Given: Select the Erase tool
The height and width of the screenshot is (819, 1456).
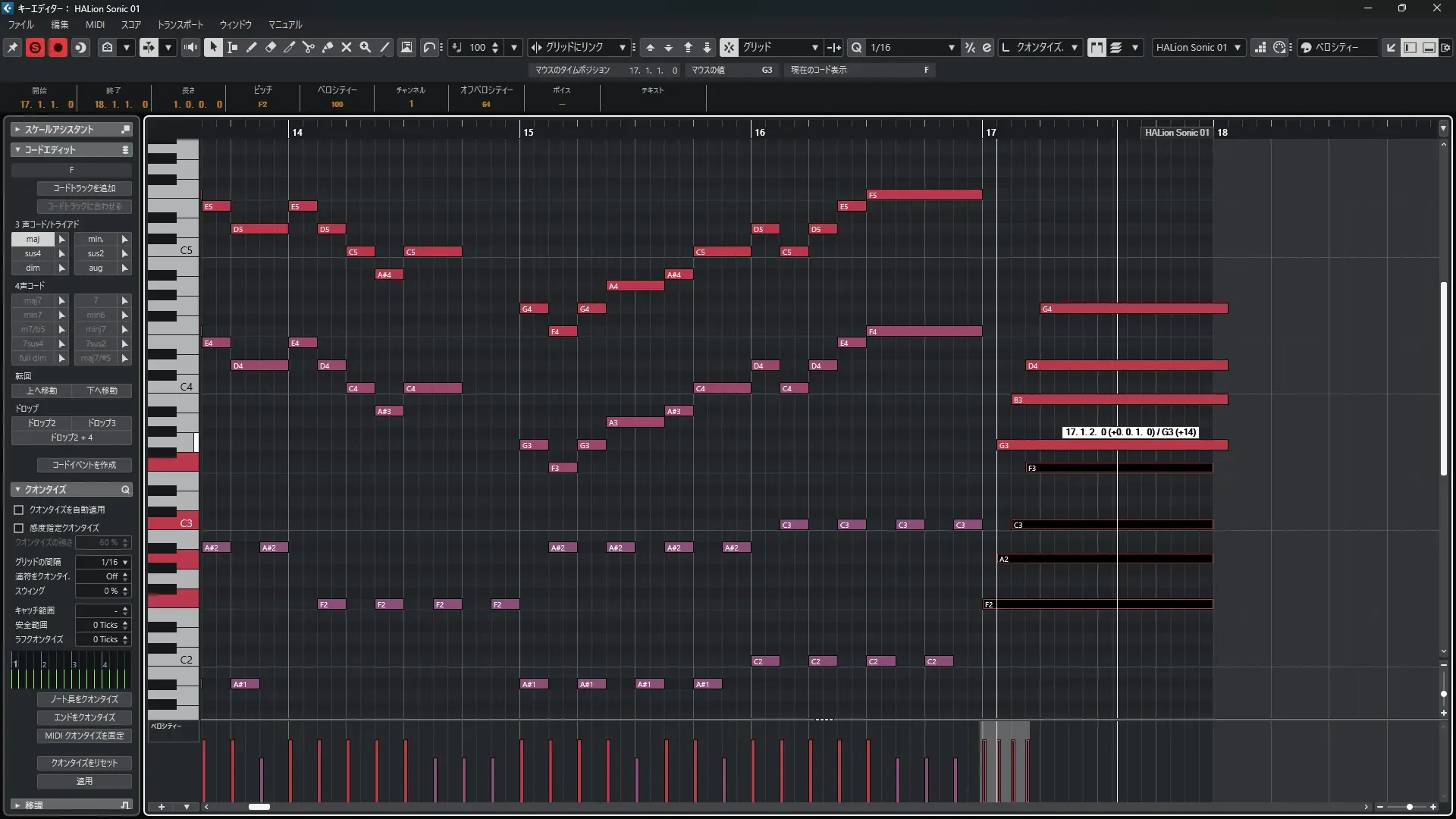Looking at the screenshot, I should (x=271, y=47).
